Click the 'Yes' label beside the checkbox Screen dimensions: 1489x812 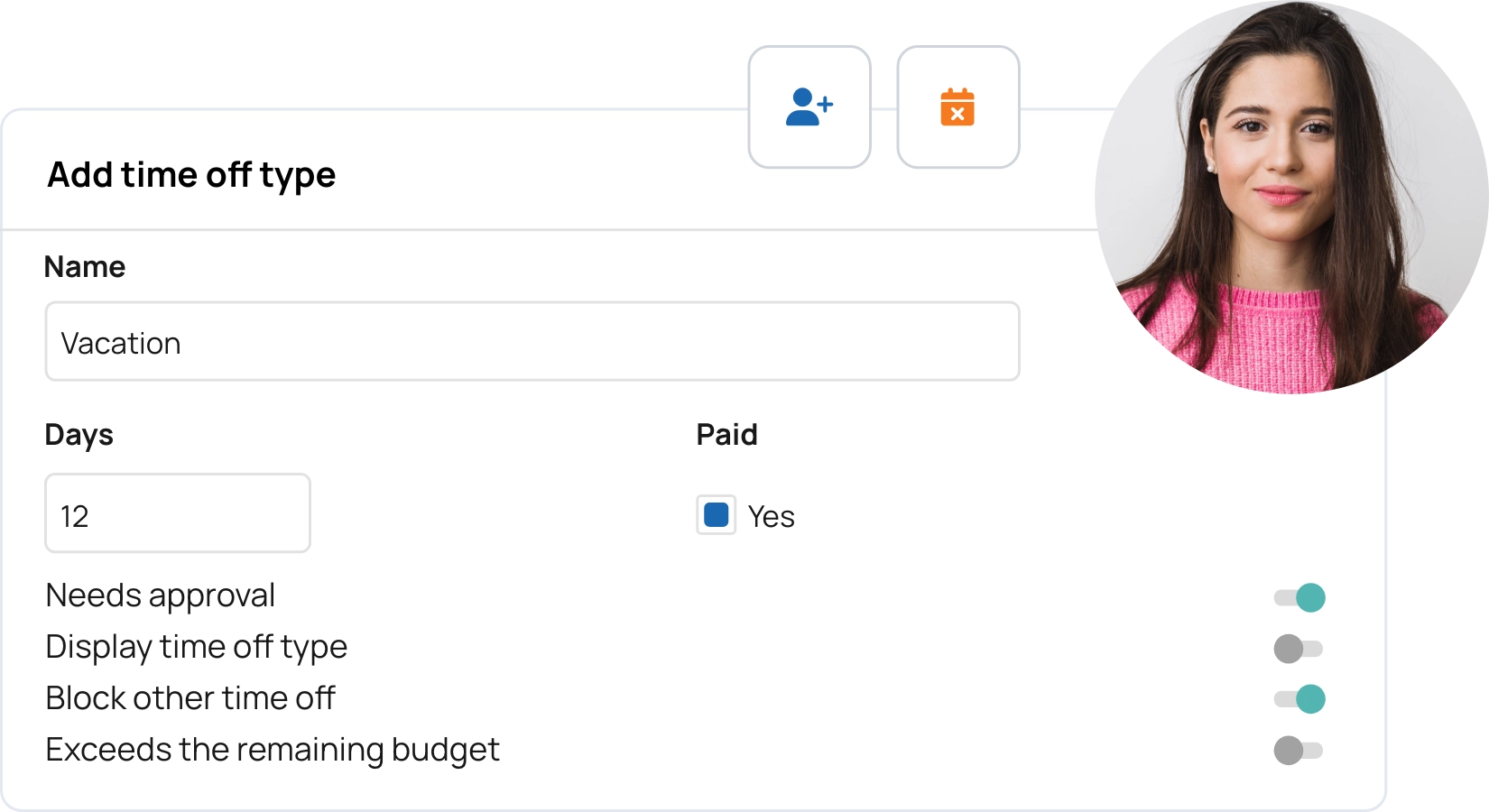771,517
